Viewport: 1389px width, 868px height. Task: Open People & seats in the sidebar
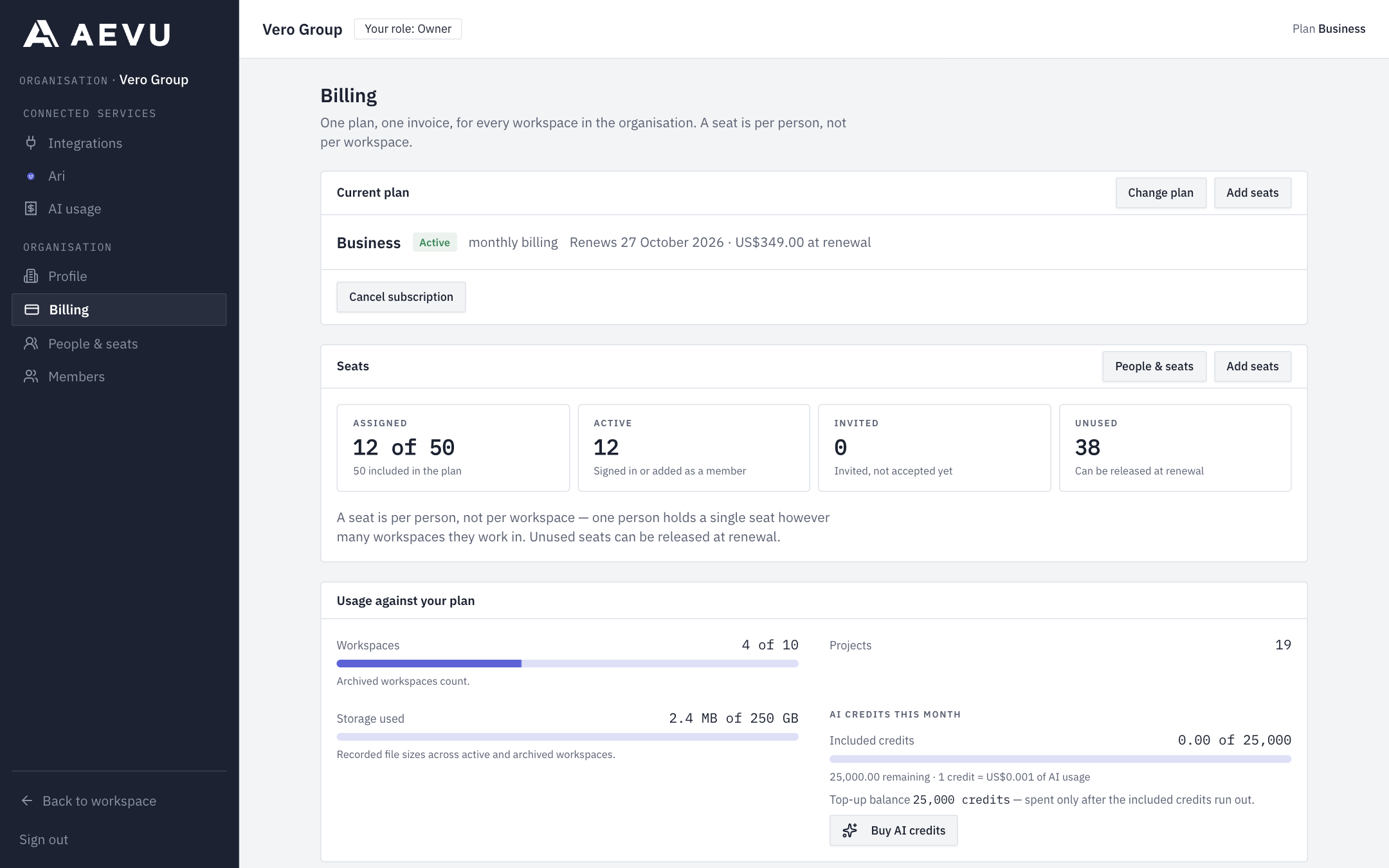click(x=119, y=343)
